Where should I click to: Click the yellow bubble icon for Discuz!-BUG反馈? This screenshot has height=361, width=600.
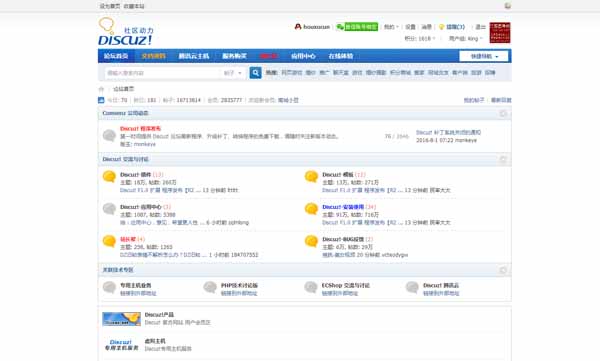311,241
